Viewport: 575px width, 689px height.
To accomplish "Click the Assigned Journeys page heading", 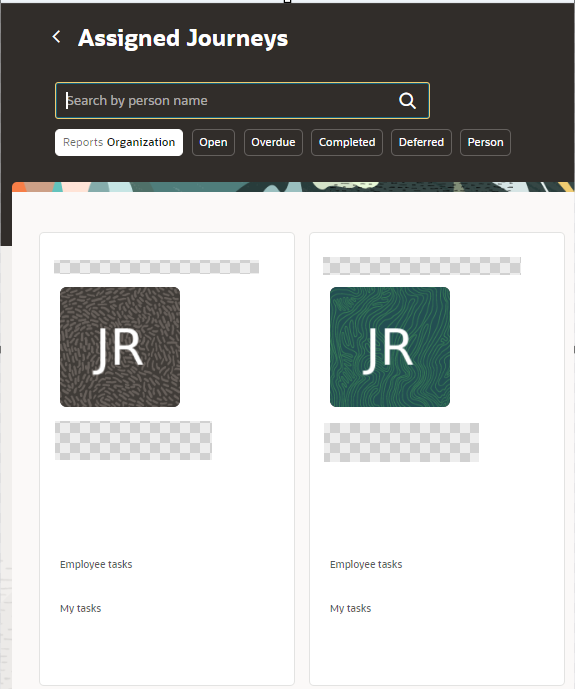I will pyautogui.click(x=183, y=38).
